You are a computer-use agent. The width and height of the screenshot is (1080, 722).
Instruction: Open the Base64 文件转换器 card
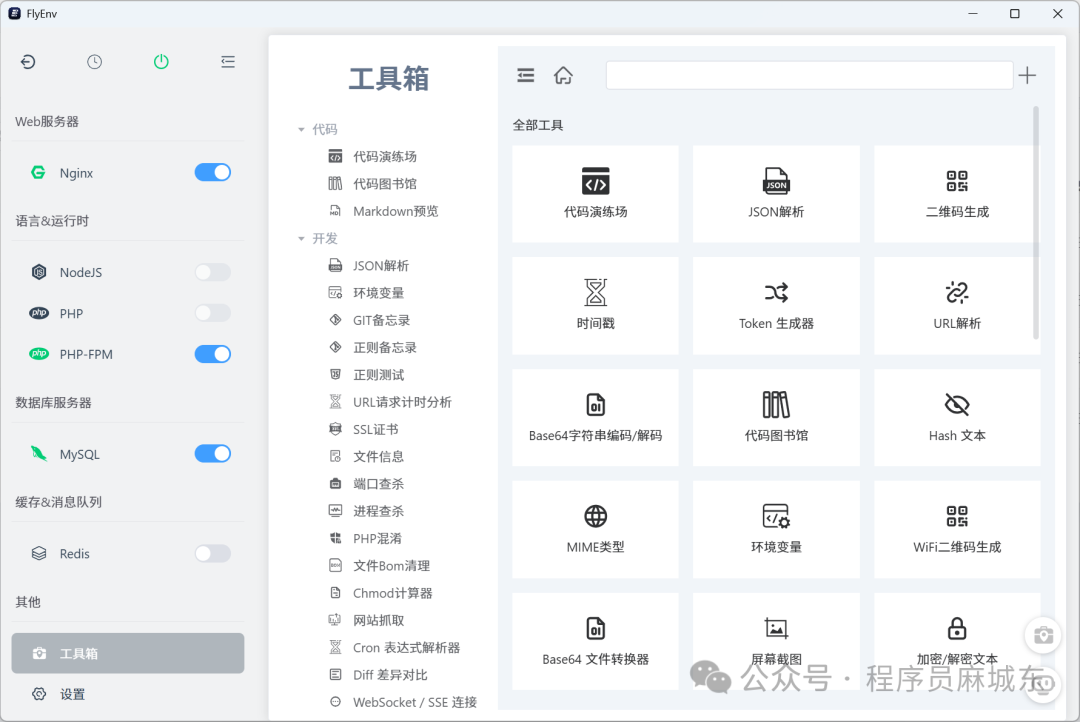(x=595, y=641)
